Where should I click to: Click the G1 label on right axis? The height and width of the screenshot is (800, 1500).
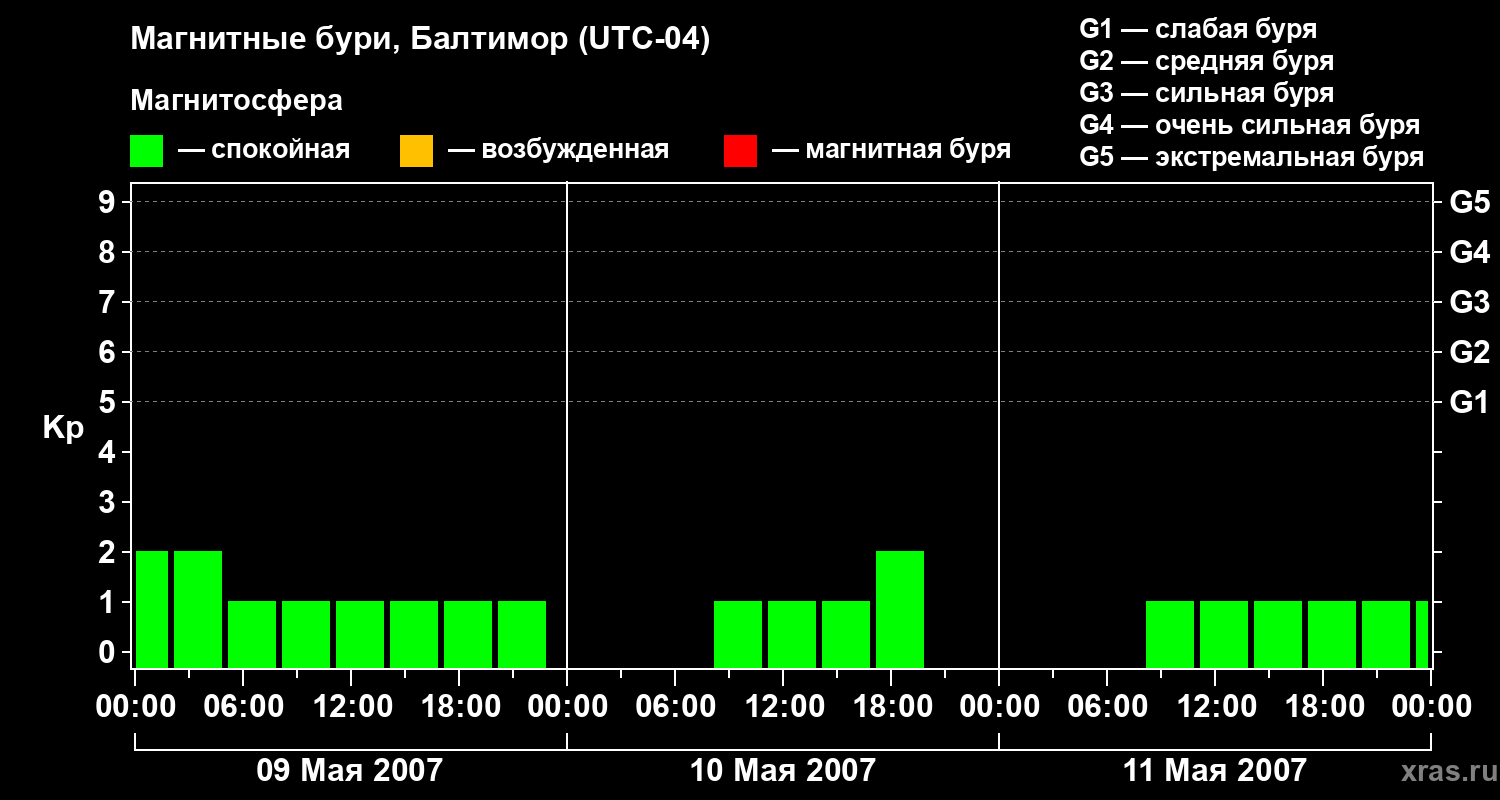tap(1470, 402)
